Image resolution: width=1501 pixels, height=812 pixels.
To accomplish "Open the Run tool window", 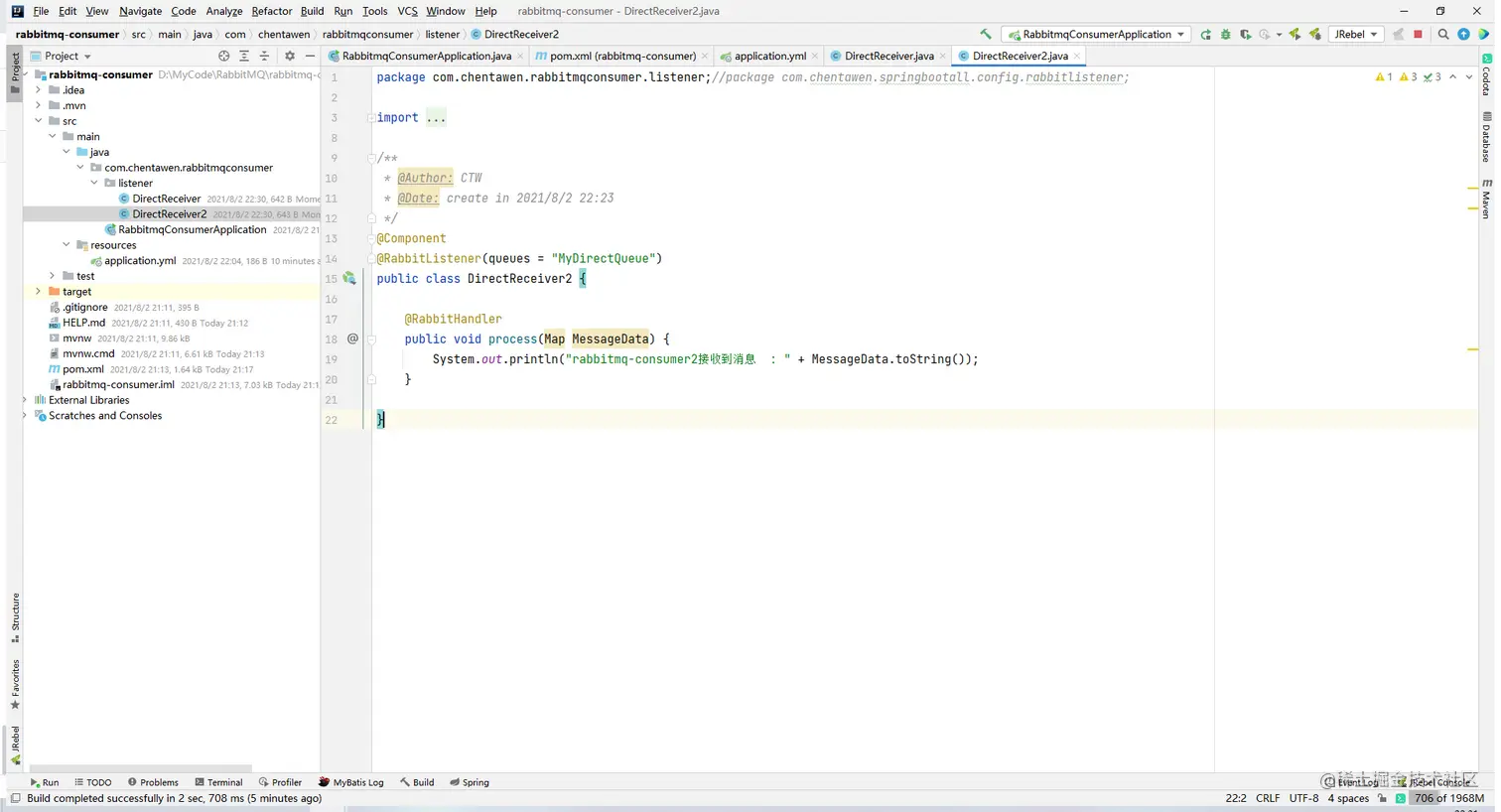I will click(44, 782).
